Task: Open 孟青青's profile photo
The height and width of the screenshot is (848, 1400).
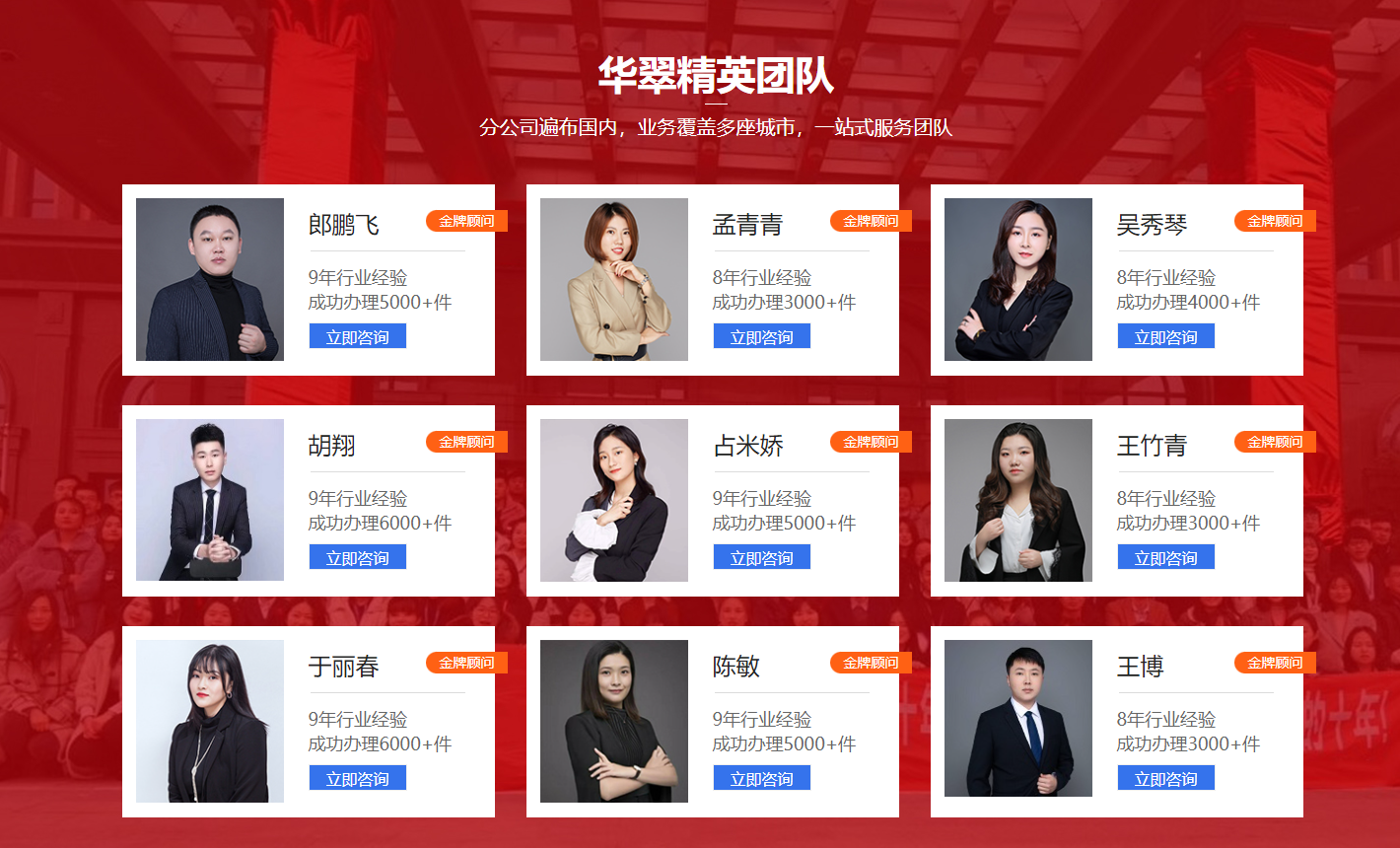Action: click(x=614, y=280)
